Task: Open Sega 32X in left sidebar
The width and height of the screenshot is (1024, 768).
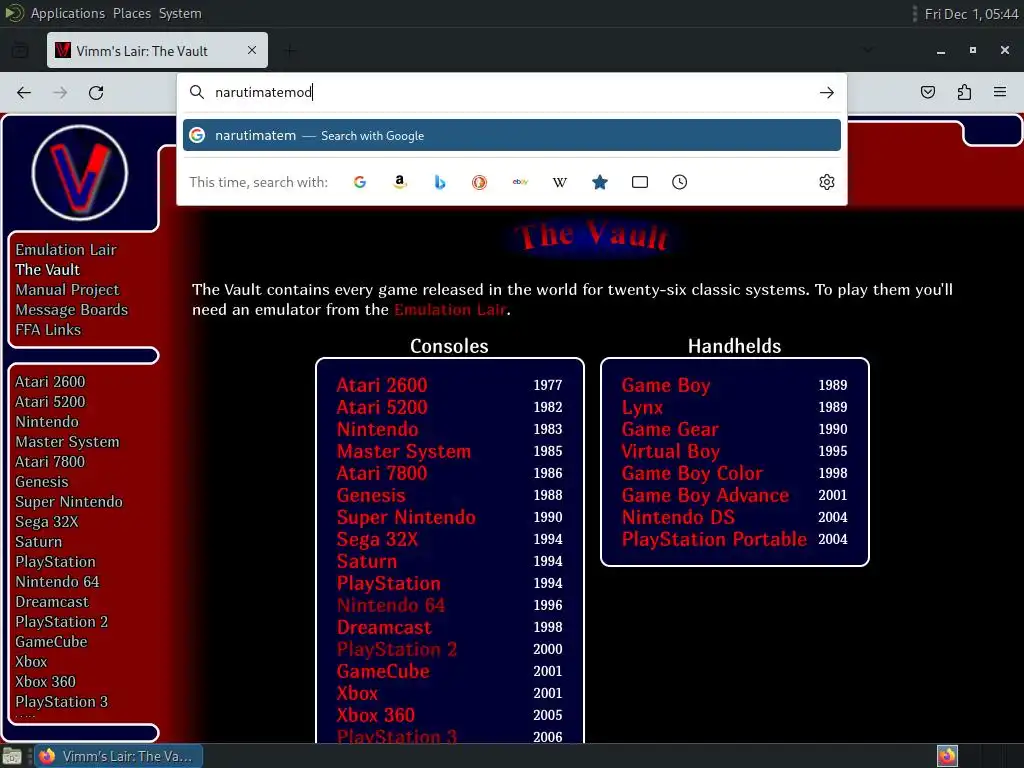Action: tap(46, 522)
